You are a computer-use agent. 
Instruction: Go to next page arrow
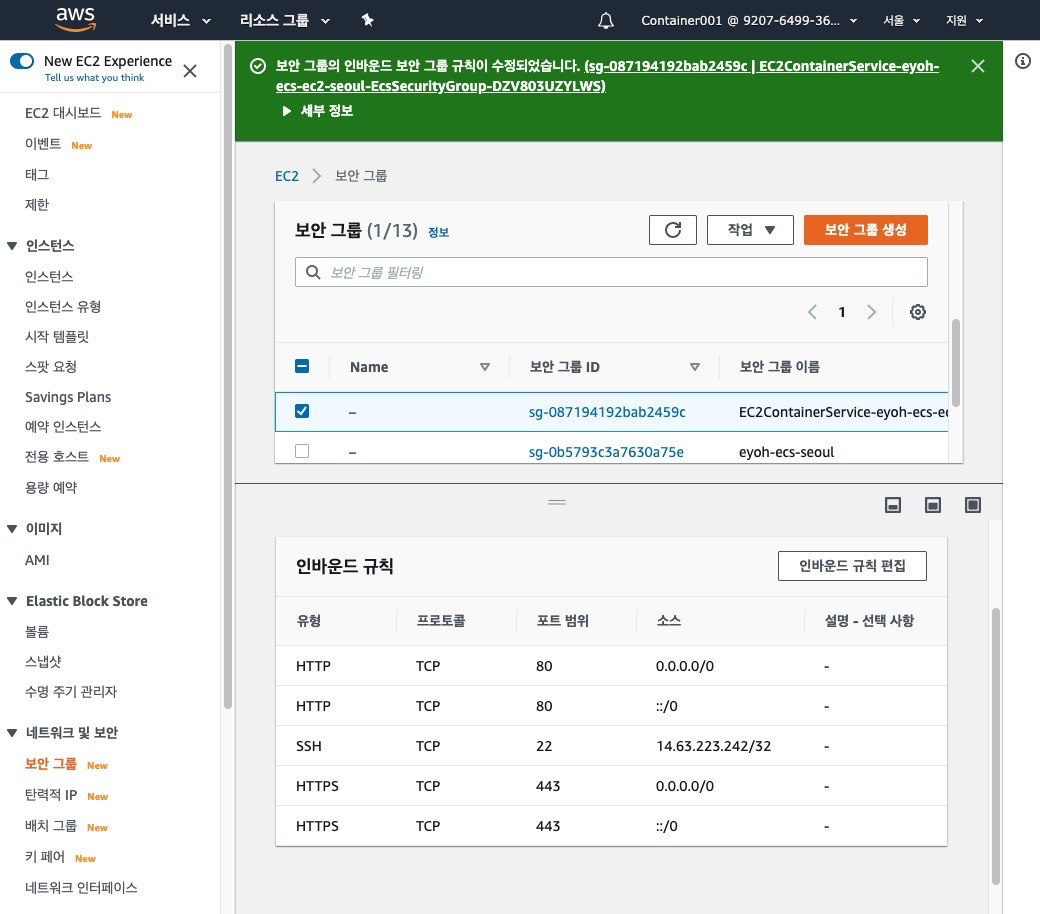pyautogui.click(x=872, y=312)
